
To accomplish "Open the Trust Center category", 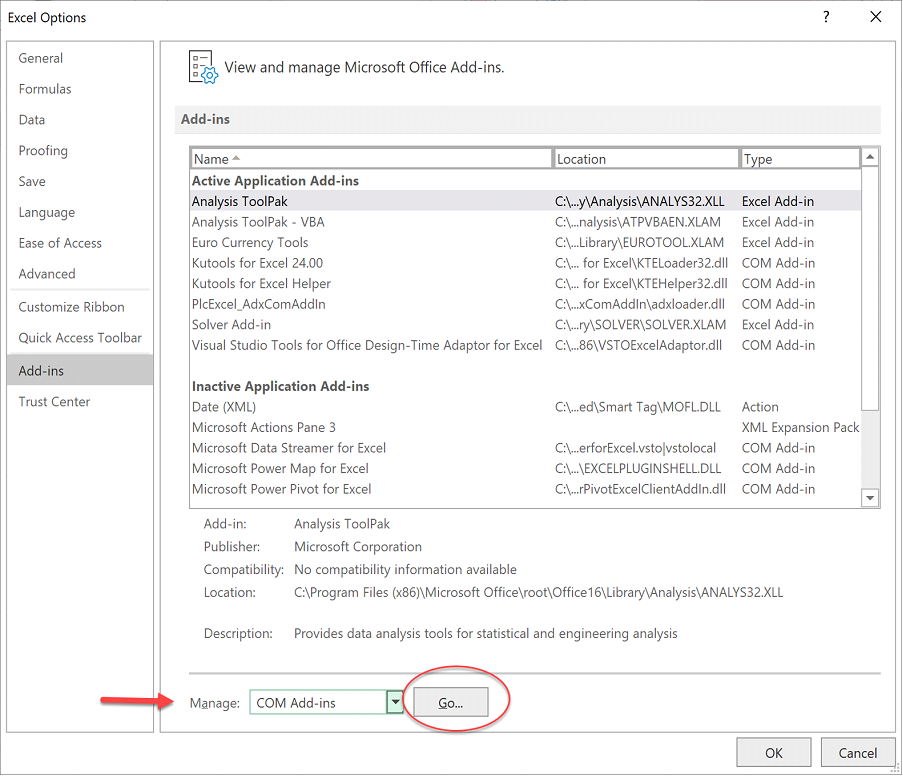I will click(54, 401).
